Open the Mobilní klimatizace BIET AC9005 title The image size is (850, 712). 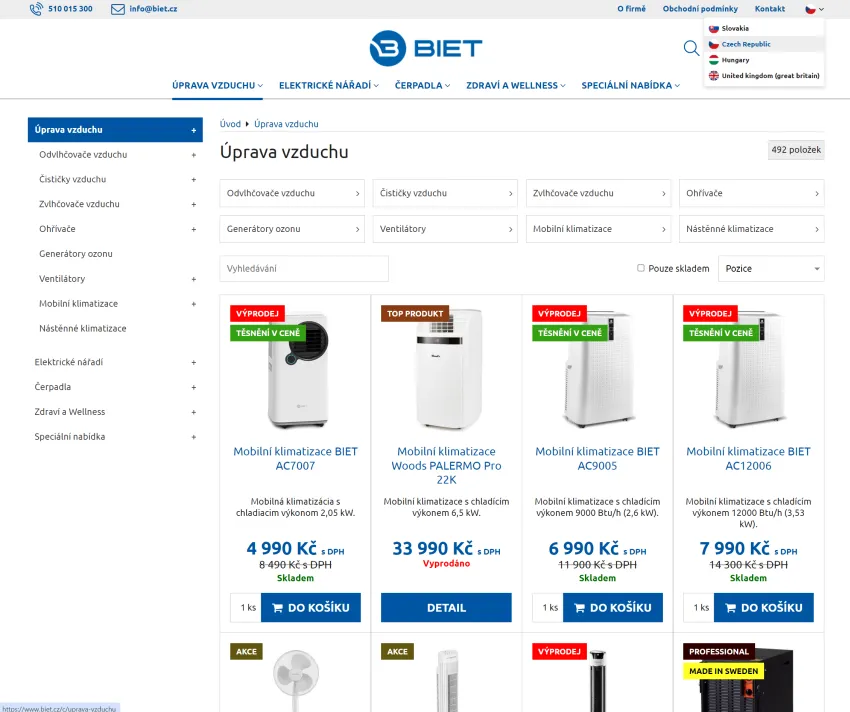597,458
